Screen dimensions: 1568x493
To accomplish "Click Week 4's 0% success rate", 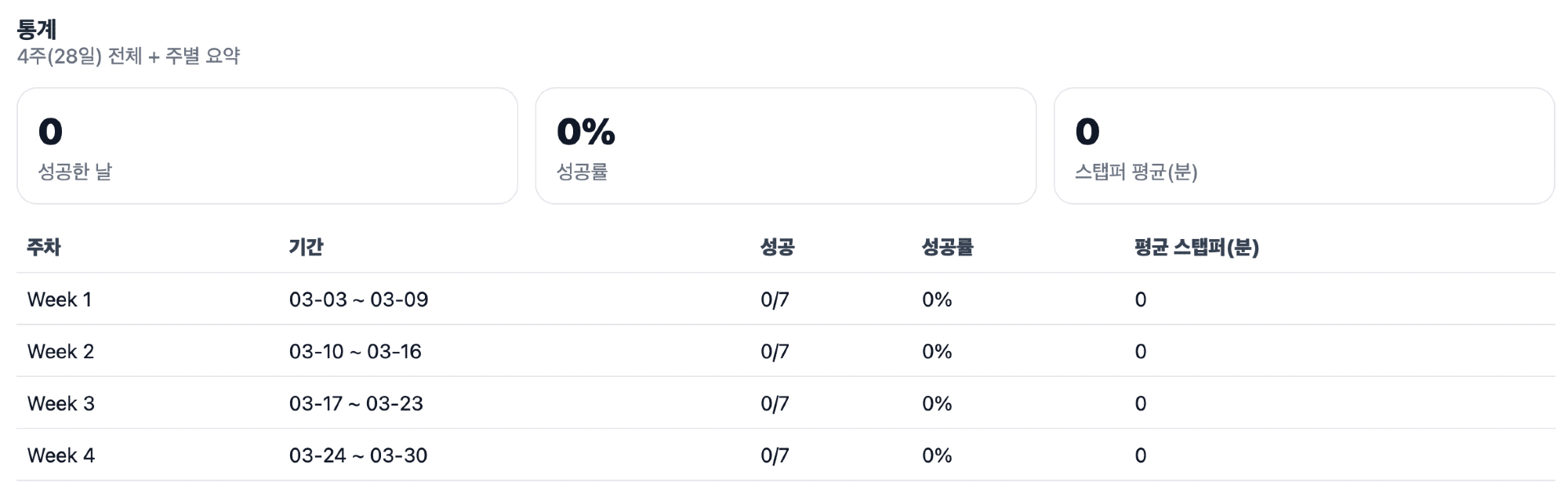I will point(937,455).
